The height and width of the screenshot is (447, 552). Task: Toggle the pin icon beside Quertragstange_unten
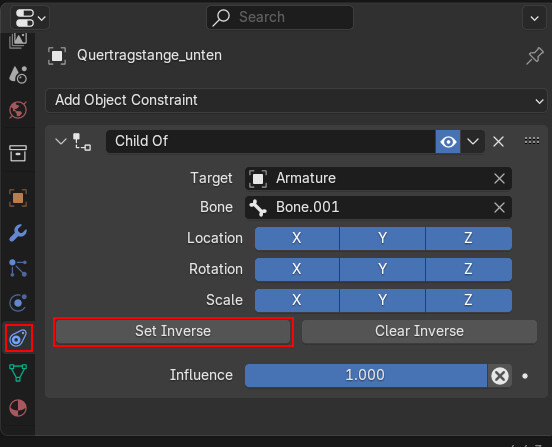point(535,56)
